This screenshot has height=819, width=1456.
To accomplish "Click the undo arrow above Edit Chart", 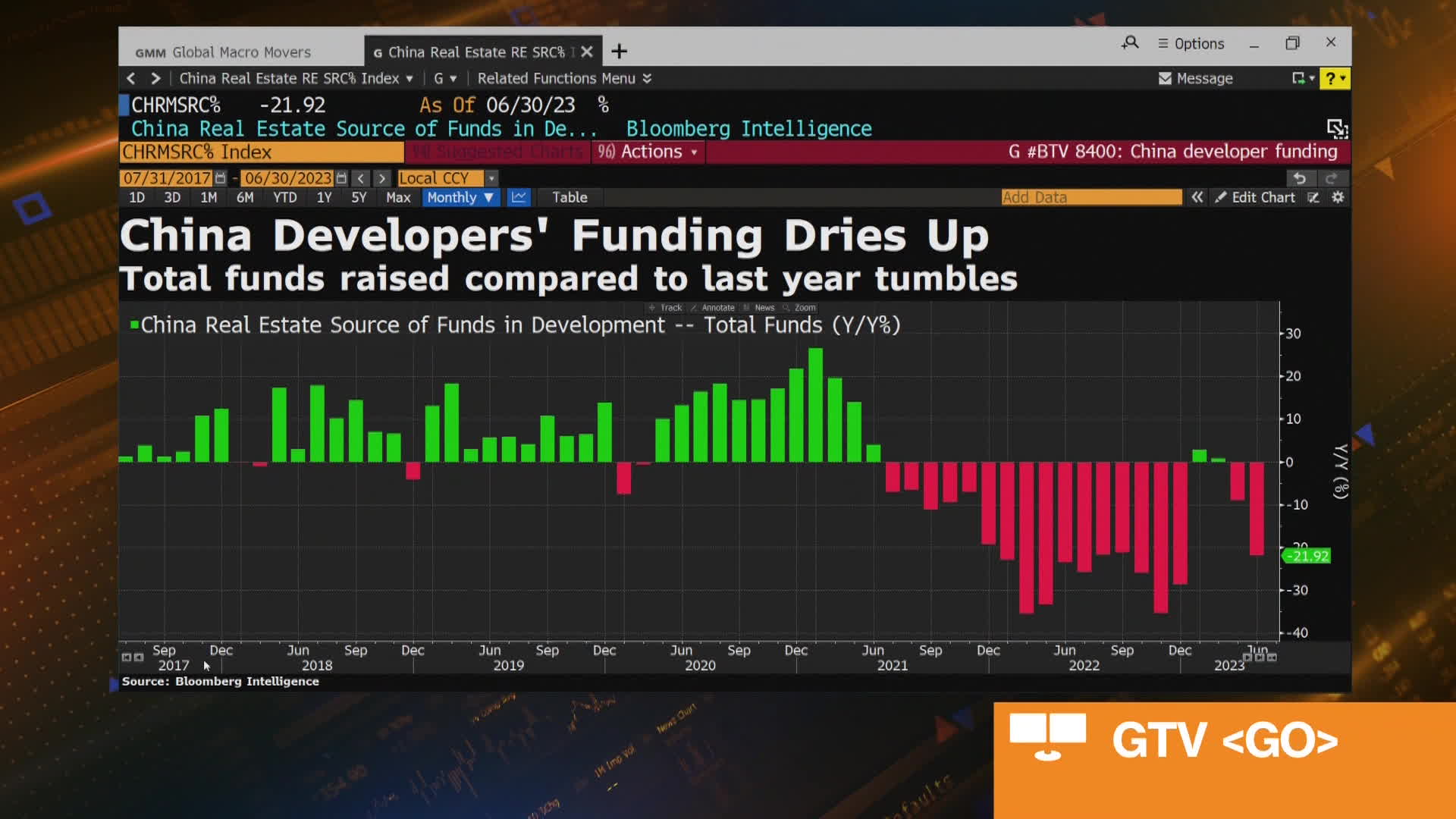I will pyautogui.click(x=1301, y=177).
